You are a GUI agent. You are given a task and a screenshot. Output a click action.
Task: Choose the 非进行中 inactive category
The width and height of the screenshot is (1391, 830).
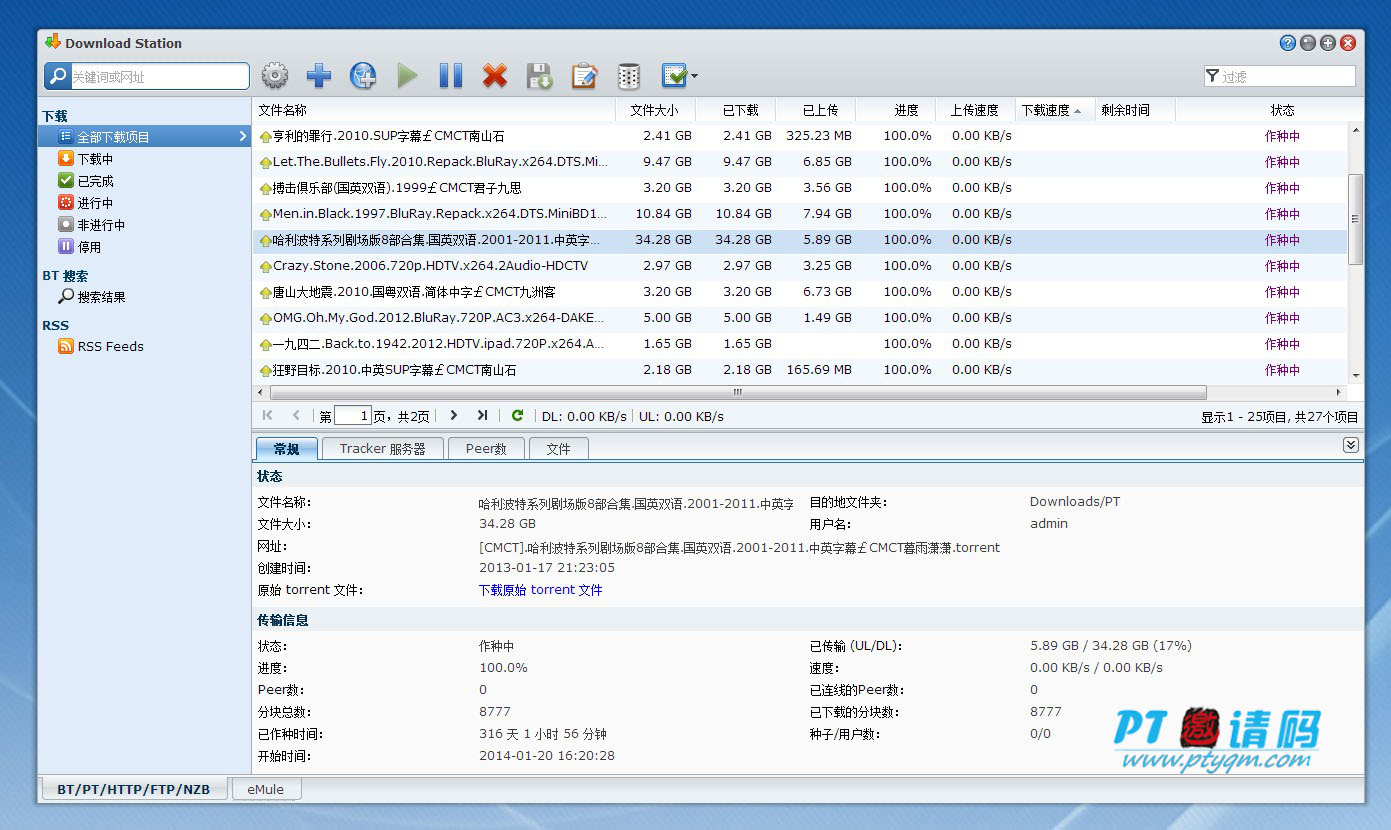[x=101, y=225]
